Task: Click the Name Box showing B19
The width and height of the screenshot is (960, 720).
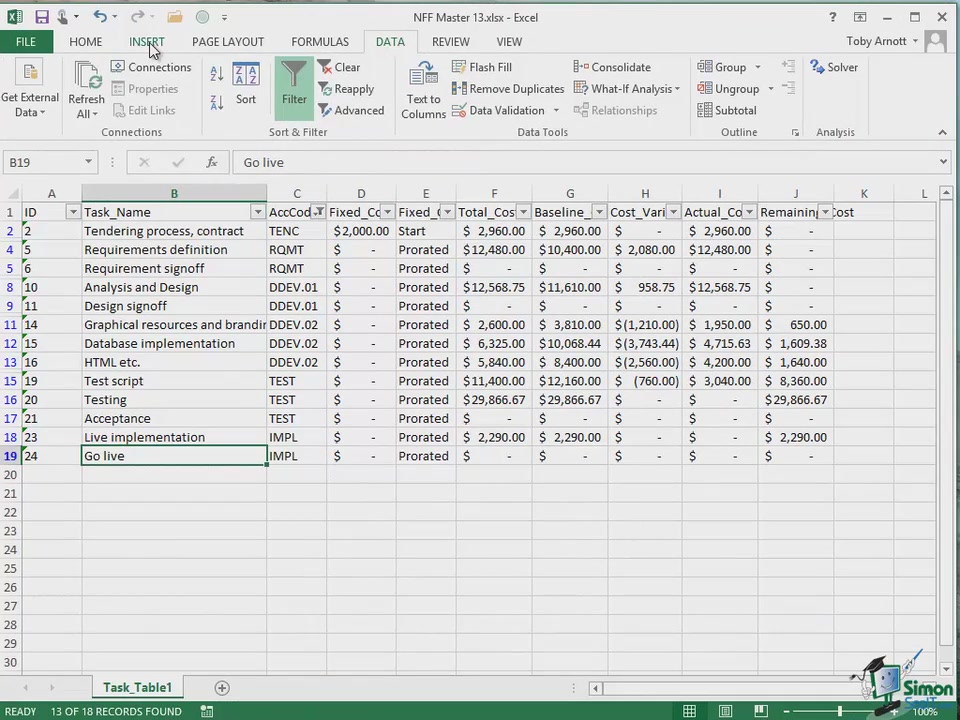Action: (x=42, y=162)
